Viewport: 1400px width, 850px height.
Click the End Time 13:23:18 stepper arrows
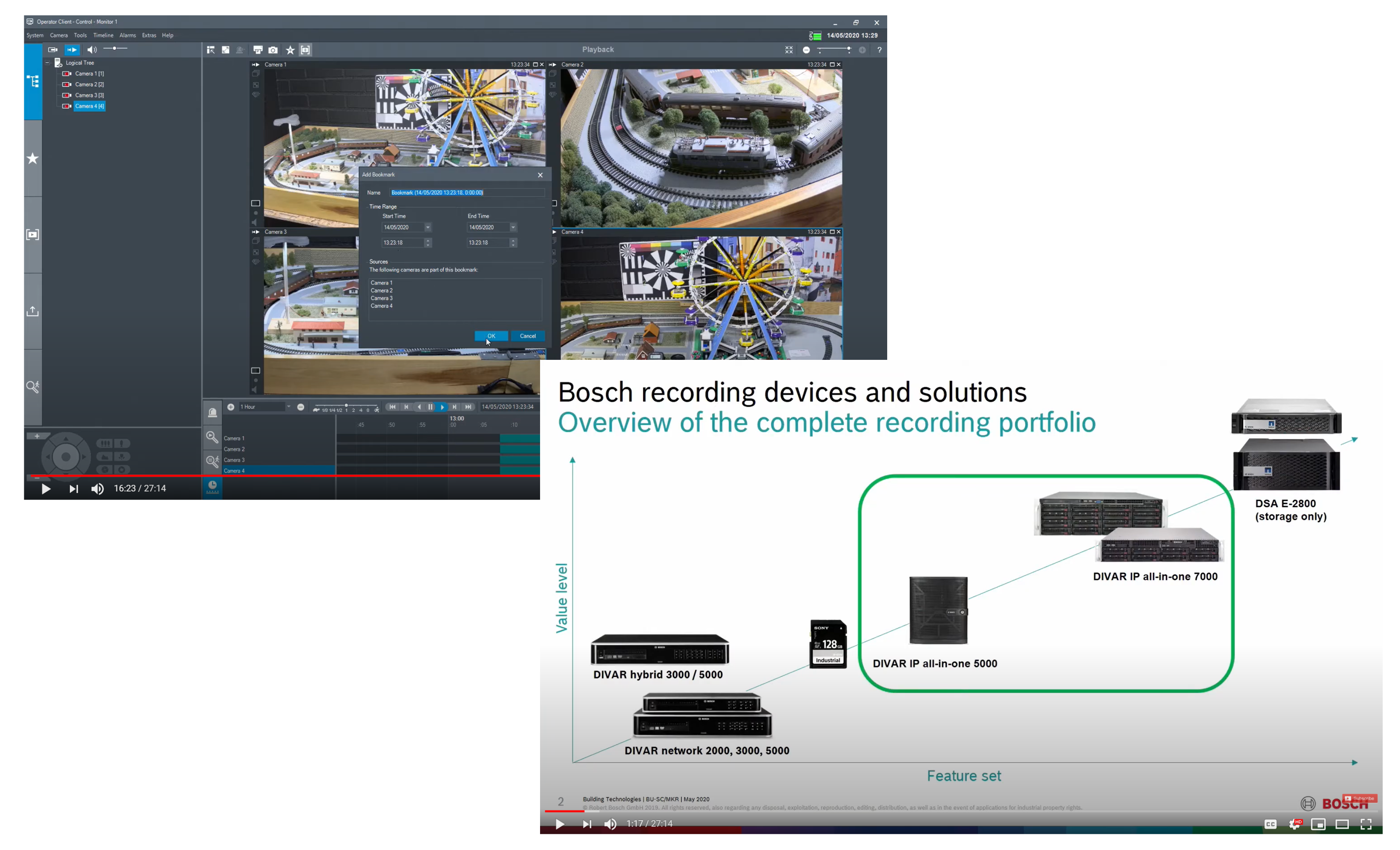(513, 243)
